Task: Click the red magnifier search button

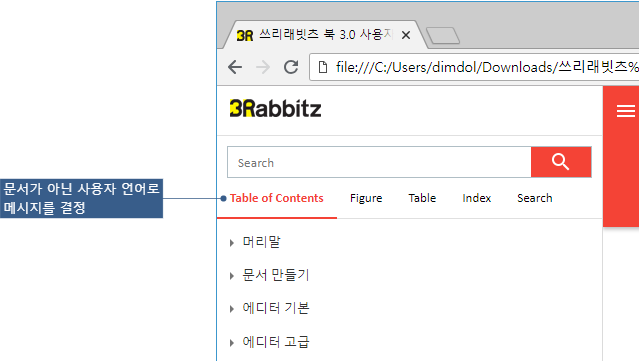Action: pos(561,162)
